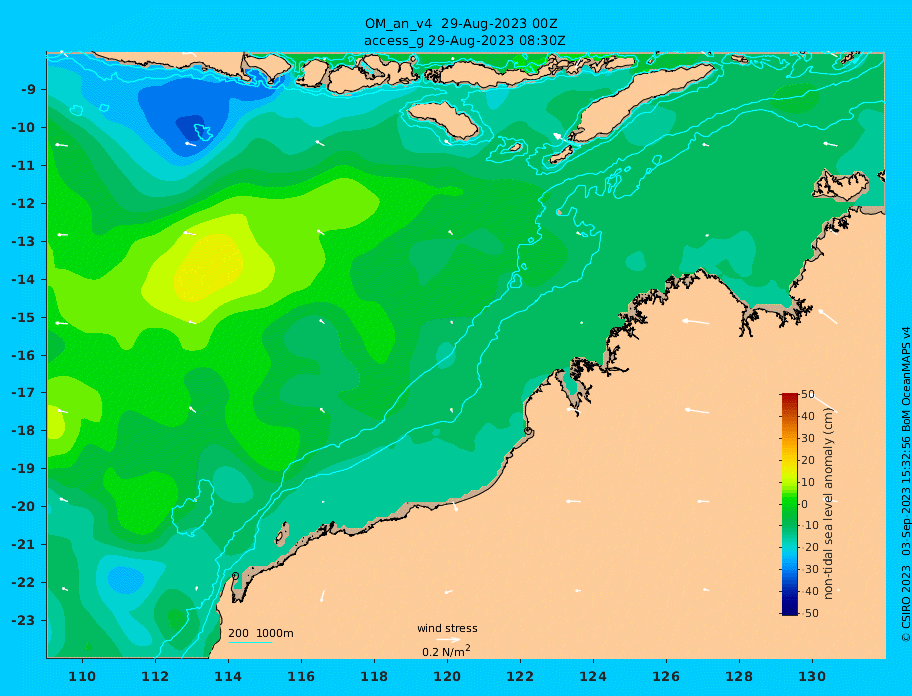
Task: Click latitude label -18 on y-axis
Action: tap(23, 431)
